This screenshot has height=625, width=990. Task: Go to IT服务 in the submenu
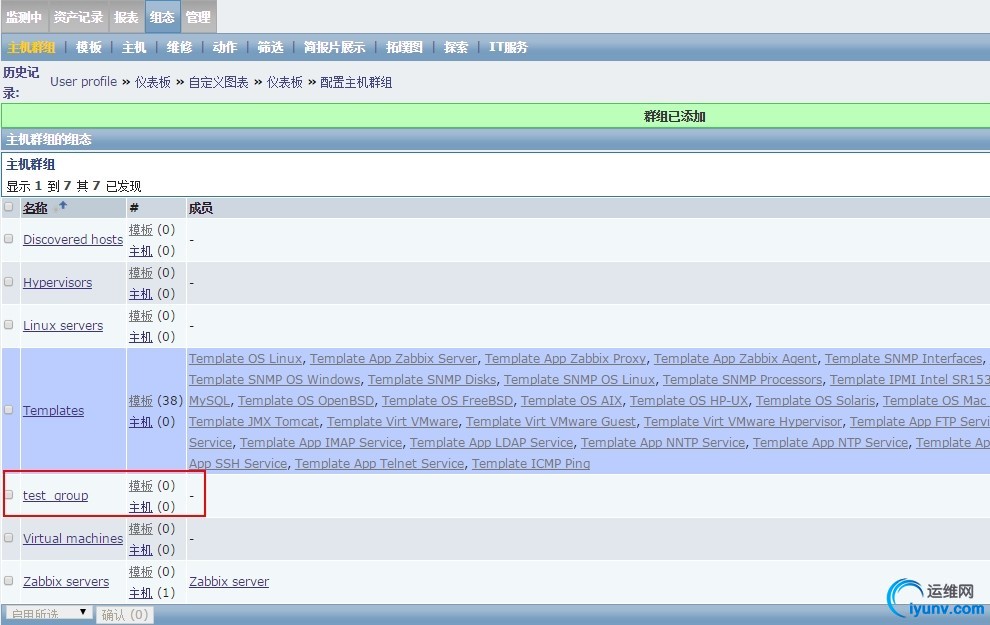[508, 47]
